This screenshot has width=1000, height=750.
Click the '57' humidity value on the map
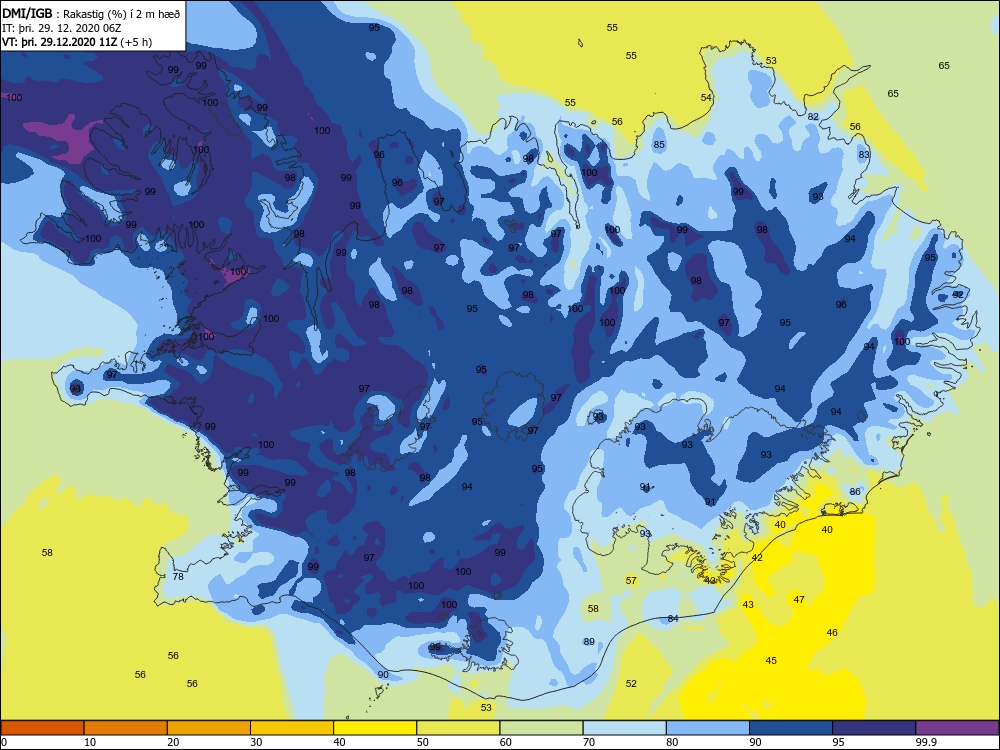631,581
